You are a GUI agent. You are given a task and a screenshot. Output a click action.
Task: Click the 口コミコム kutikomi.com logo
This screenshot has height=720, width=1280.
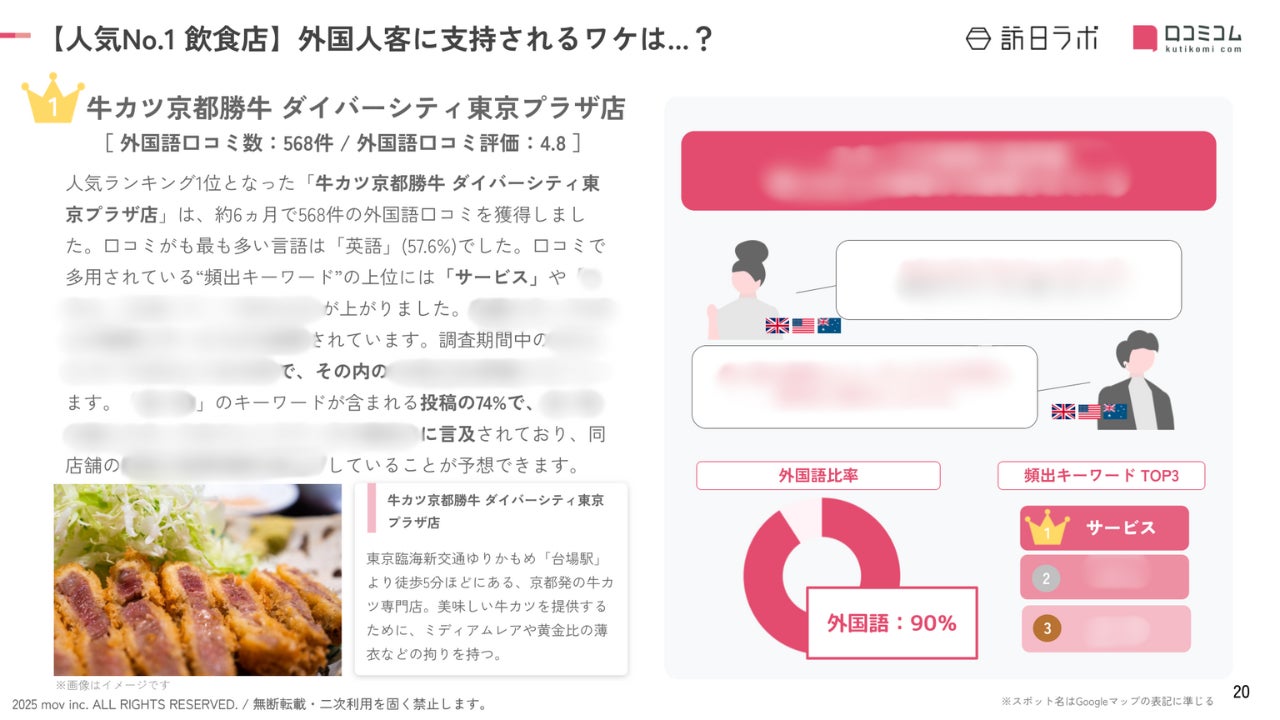(1188, 38)
